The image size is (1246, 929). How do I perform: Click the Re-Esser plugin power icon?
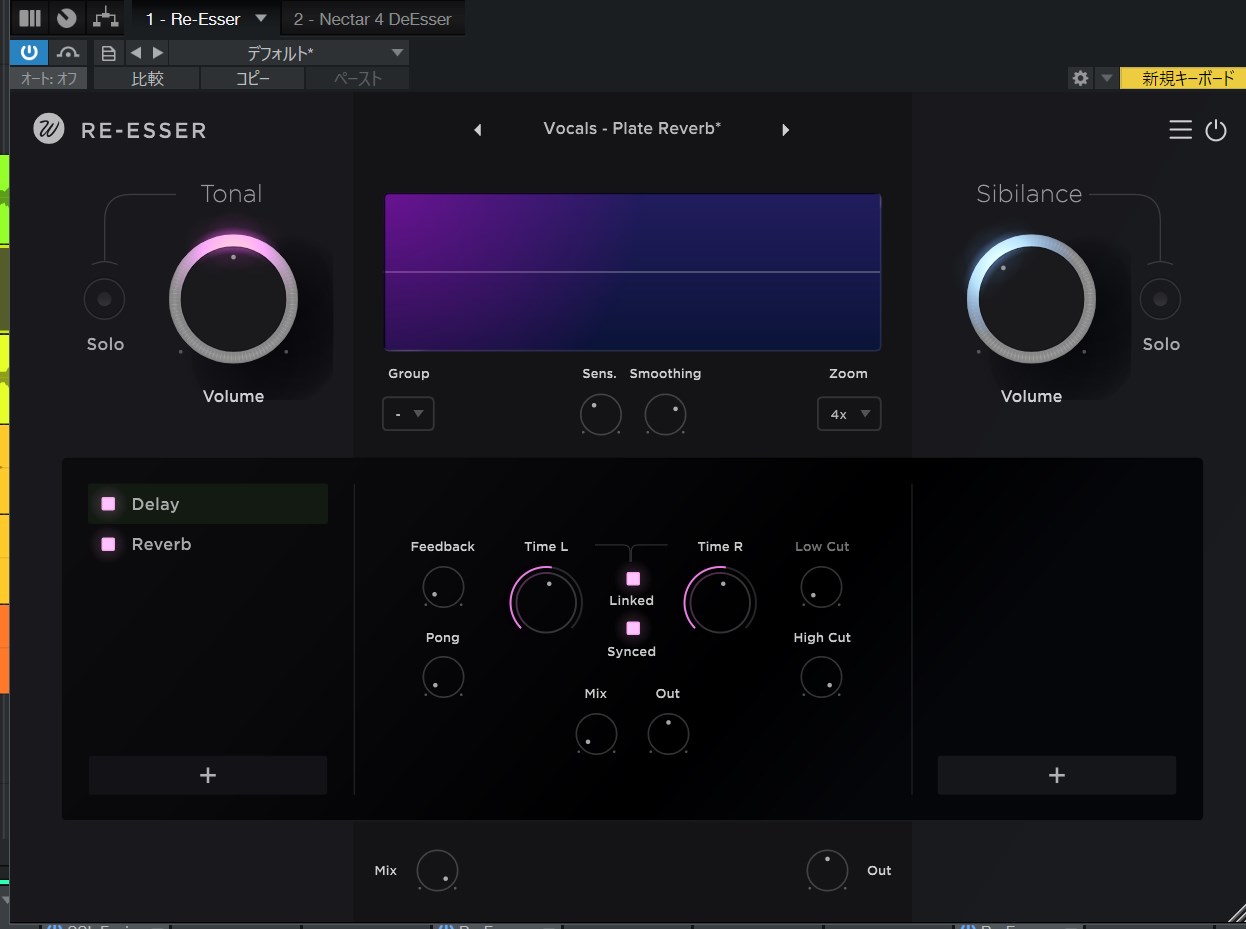1215,130
